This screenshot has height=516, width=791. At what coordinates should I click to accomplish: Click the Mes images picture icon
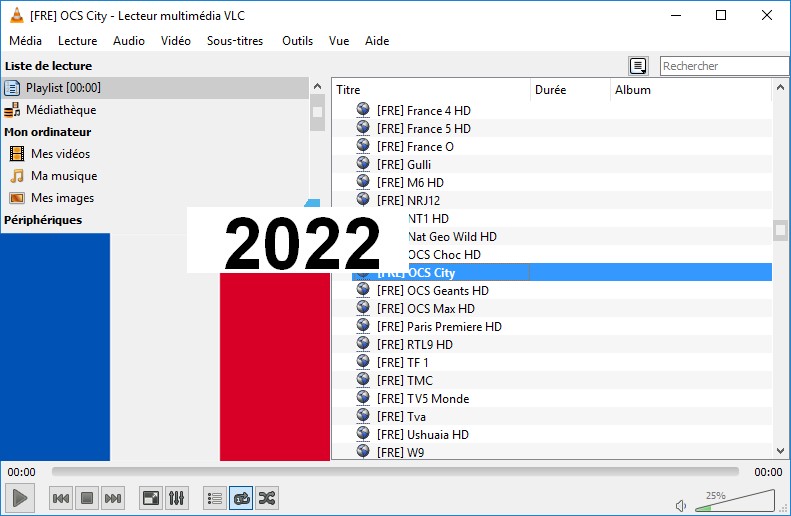click(17, 198)
